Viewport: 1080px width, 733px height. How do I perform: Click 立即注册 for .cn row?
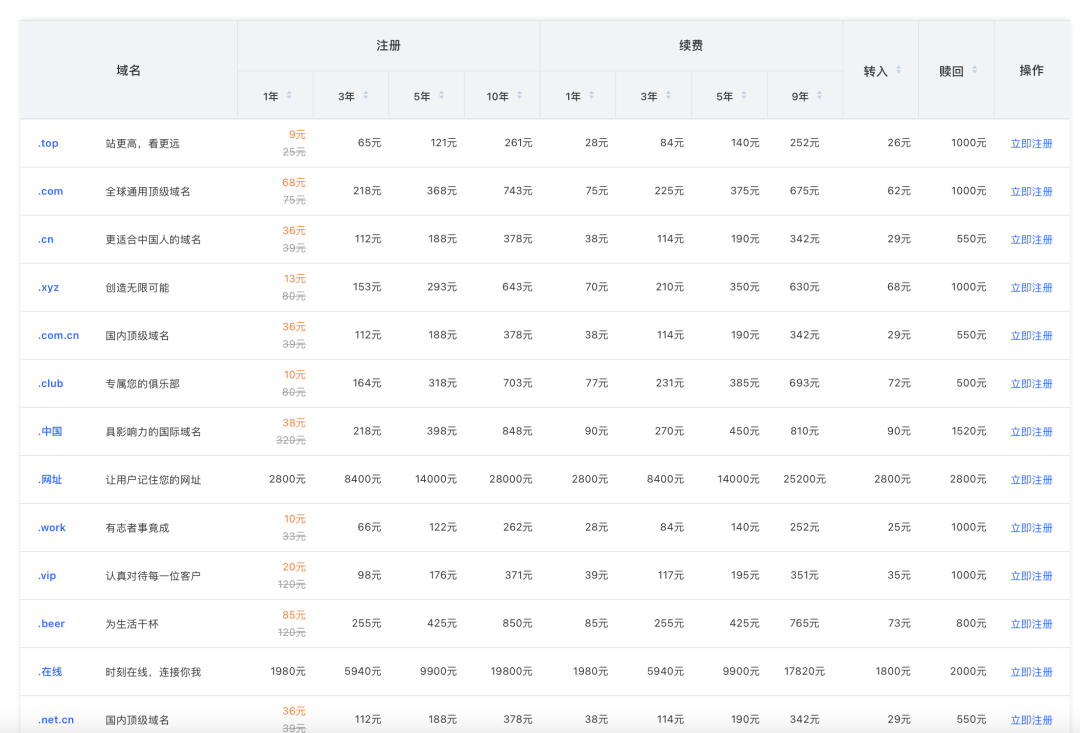coord(1031,240)
